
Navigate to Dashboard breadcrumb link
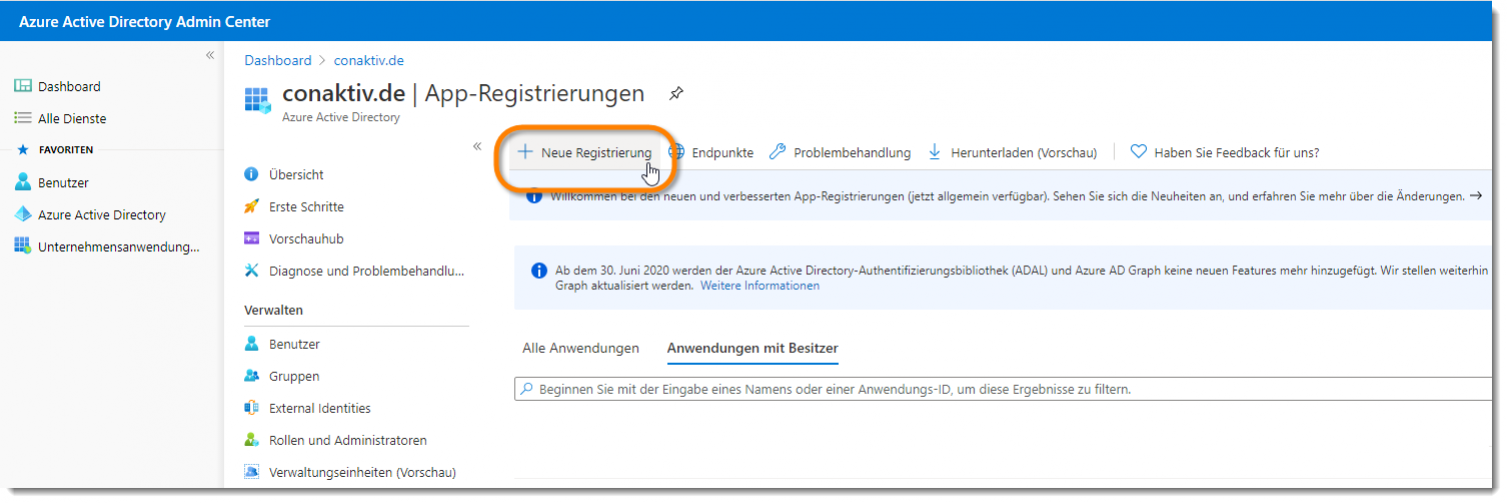278,61
